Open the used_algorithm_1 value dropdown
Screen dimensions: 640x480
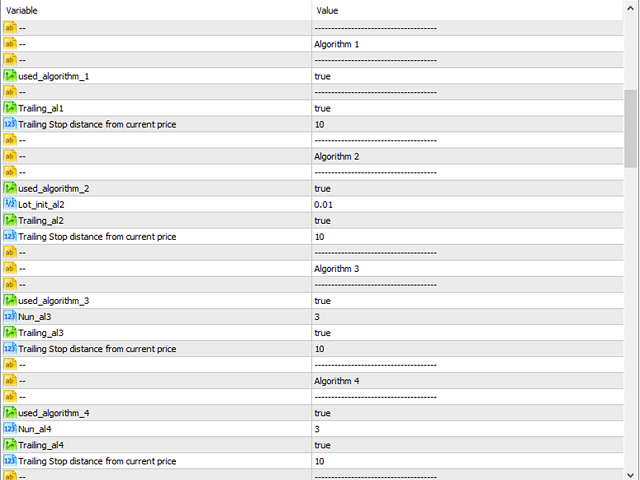click(468, 76)
